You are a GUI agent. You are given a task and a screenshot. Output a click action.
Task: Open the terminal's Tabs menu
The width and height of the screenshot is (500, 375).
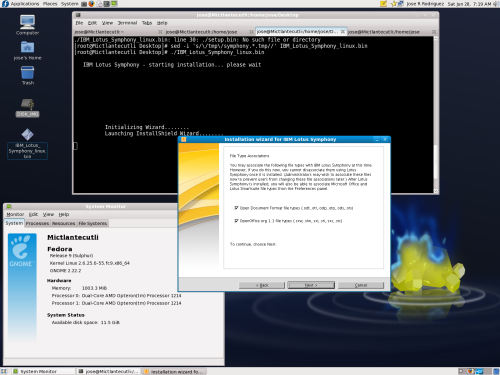147,23
